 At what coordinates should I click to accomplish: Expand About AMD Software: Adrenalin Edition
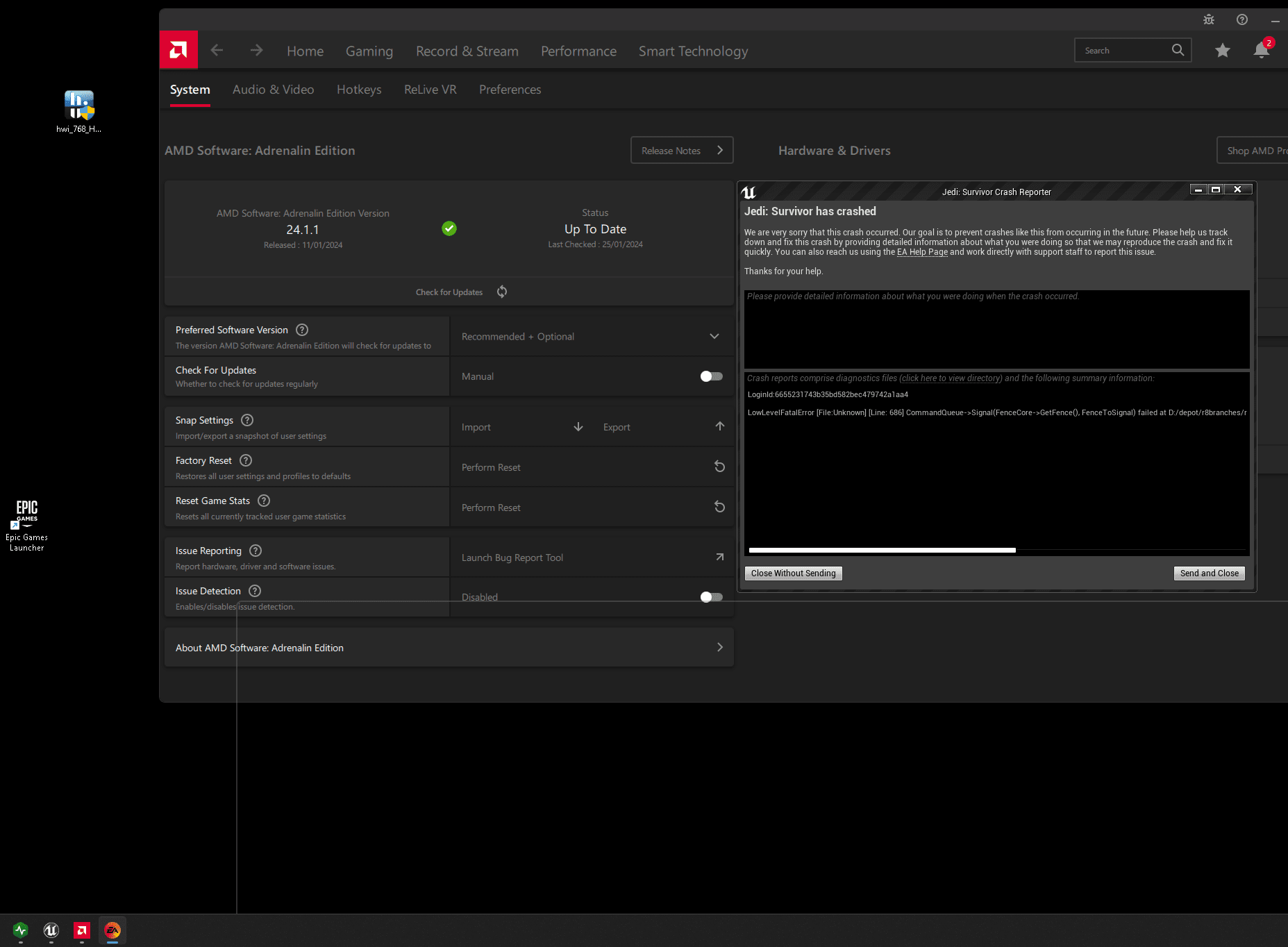[x=449, y=648]
